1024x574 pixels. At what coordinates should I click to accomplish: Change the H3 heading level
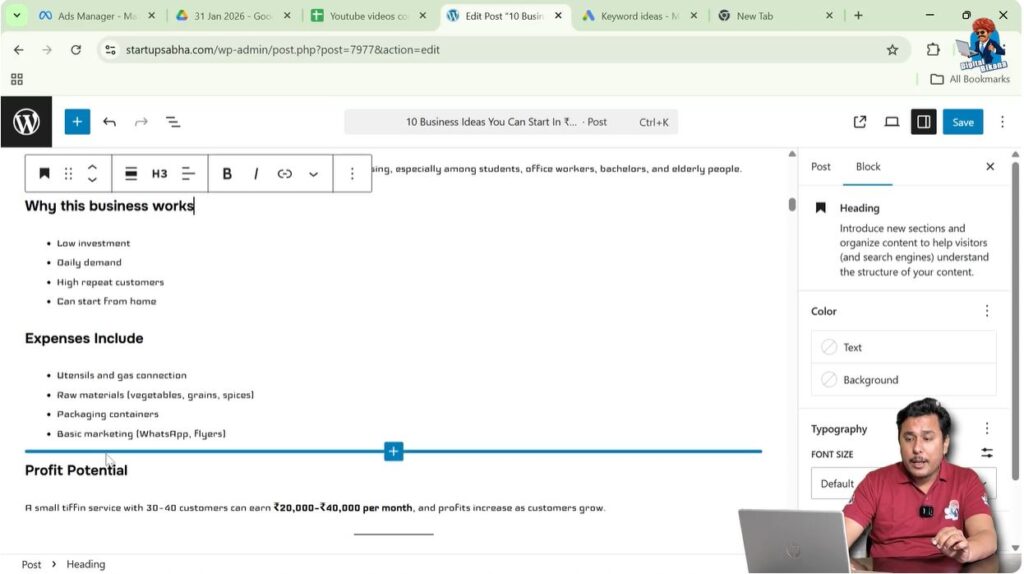click(x=159, y=174)
